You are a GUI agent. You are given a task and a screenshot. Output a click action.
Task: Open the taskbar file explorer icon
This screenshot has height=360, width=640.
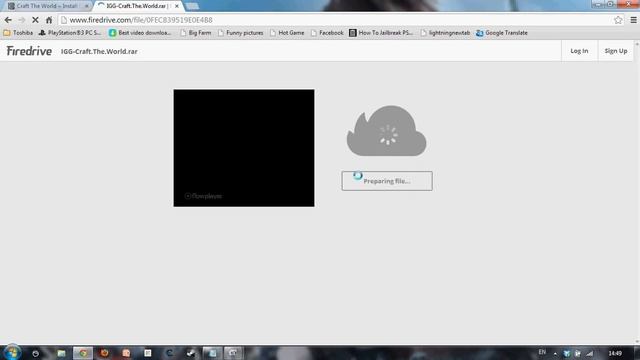click(61, 353)
